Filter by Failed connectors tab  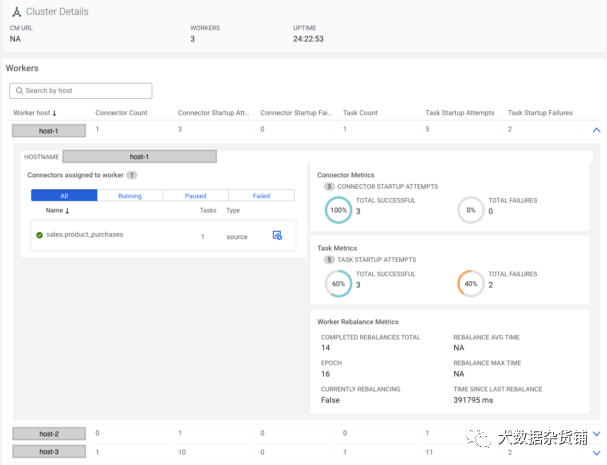pos(261,196)
